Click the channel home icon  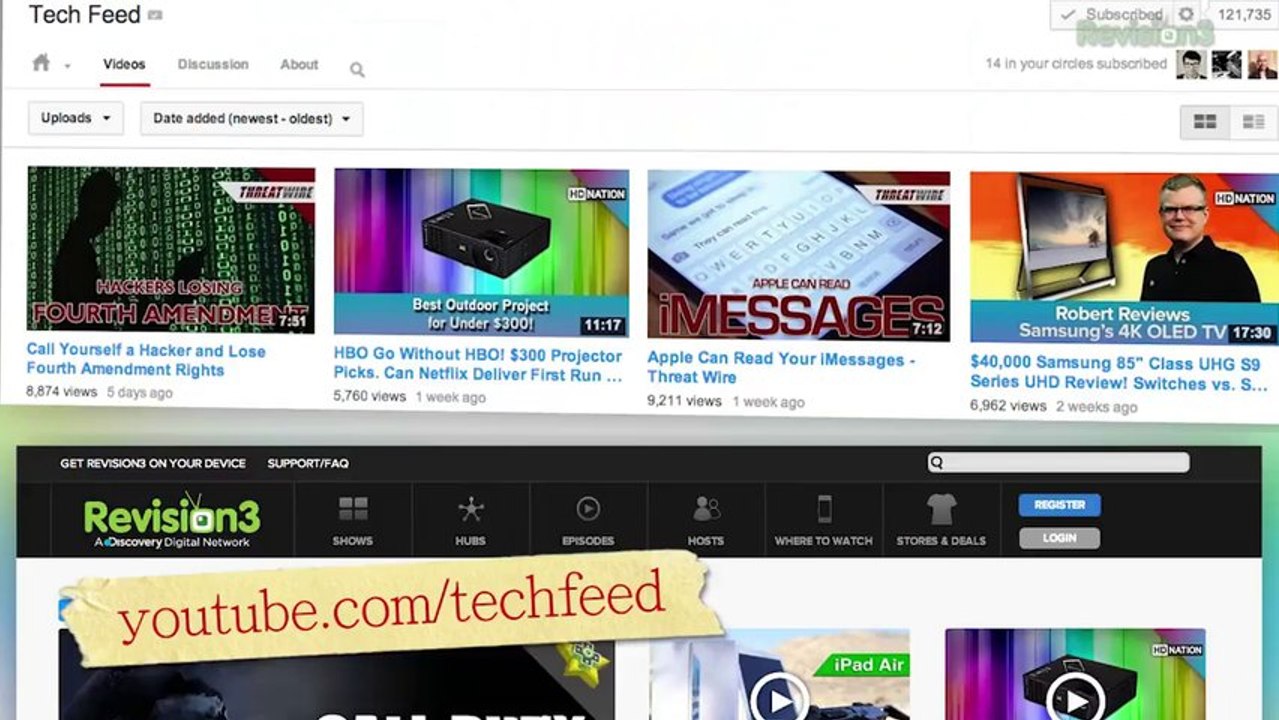(x=41, y=63)
